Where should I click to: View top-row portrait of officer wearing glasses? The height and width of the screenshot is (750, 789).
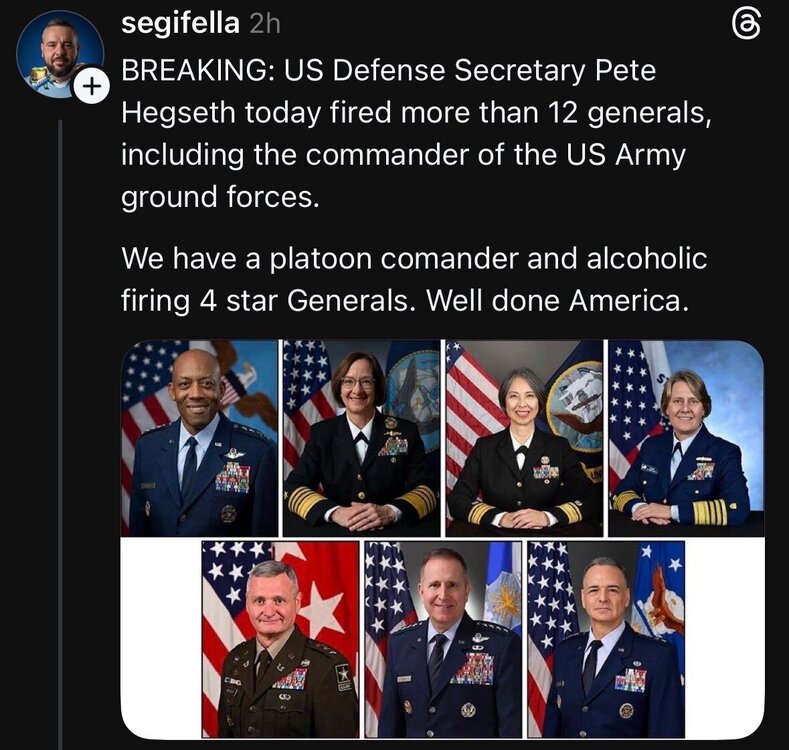tap(360, 438)
